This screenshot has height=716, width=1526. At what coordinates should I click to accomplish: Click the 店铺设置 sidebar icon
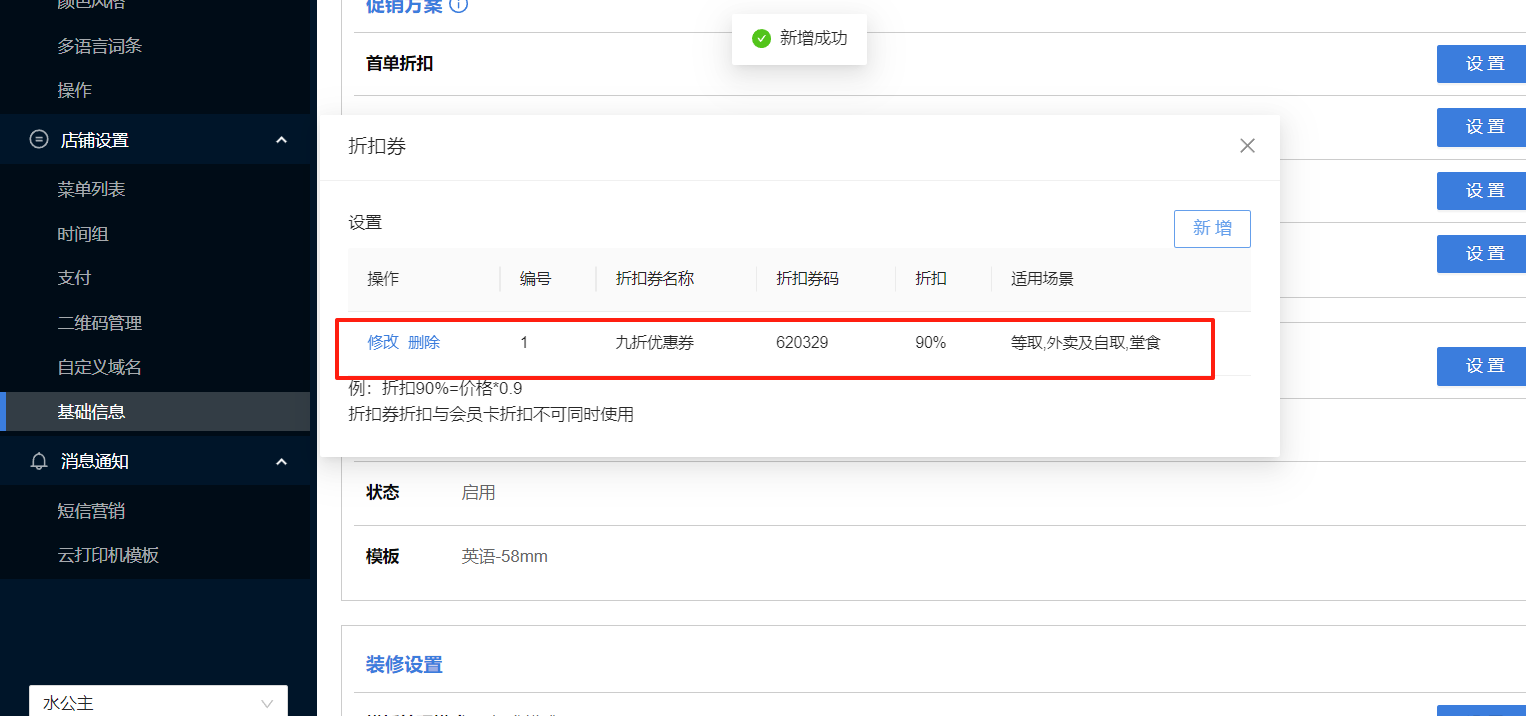click(x=39, y=140)
